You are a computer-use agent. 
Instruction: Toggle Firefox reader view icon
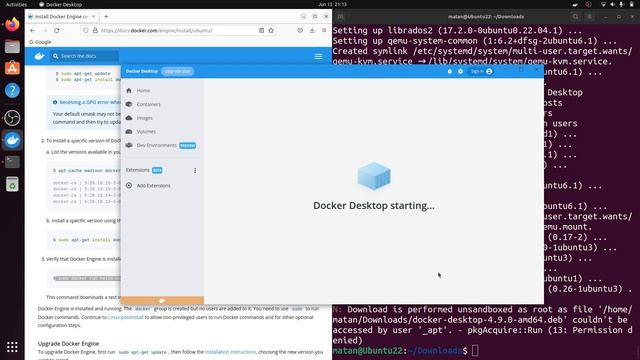pos(262,31)
